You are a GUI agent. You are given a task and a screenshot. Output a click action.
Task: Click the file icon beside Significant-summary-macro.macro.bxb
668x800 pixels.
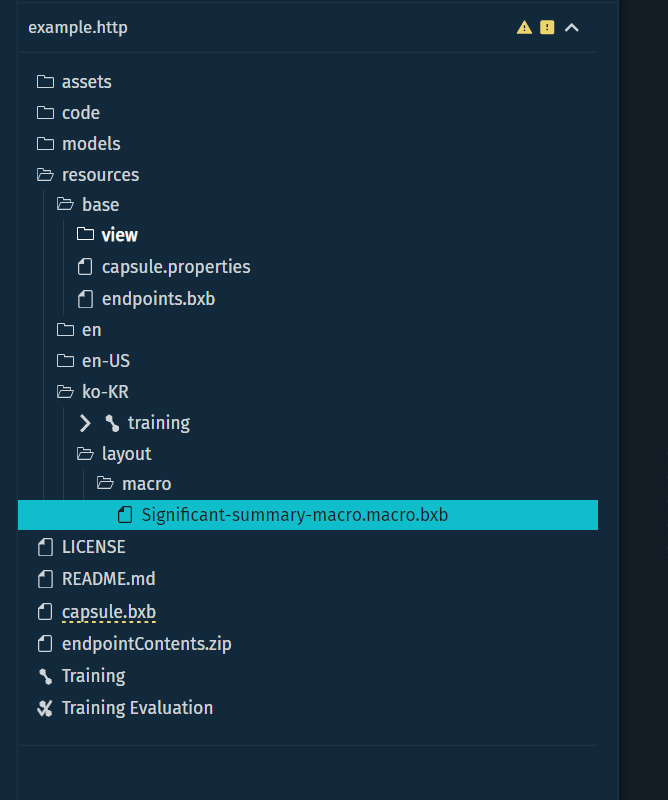[125, 515]
